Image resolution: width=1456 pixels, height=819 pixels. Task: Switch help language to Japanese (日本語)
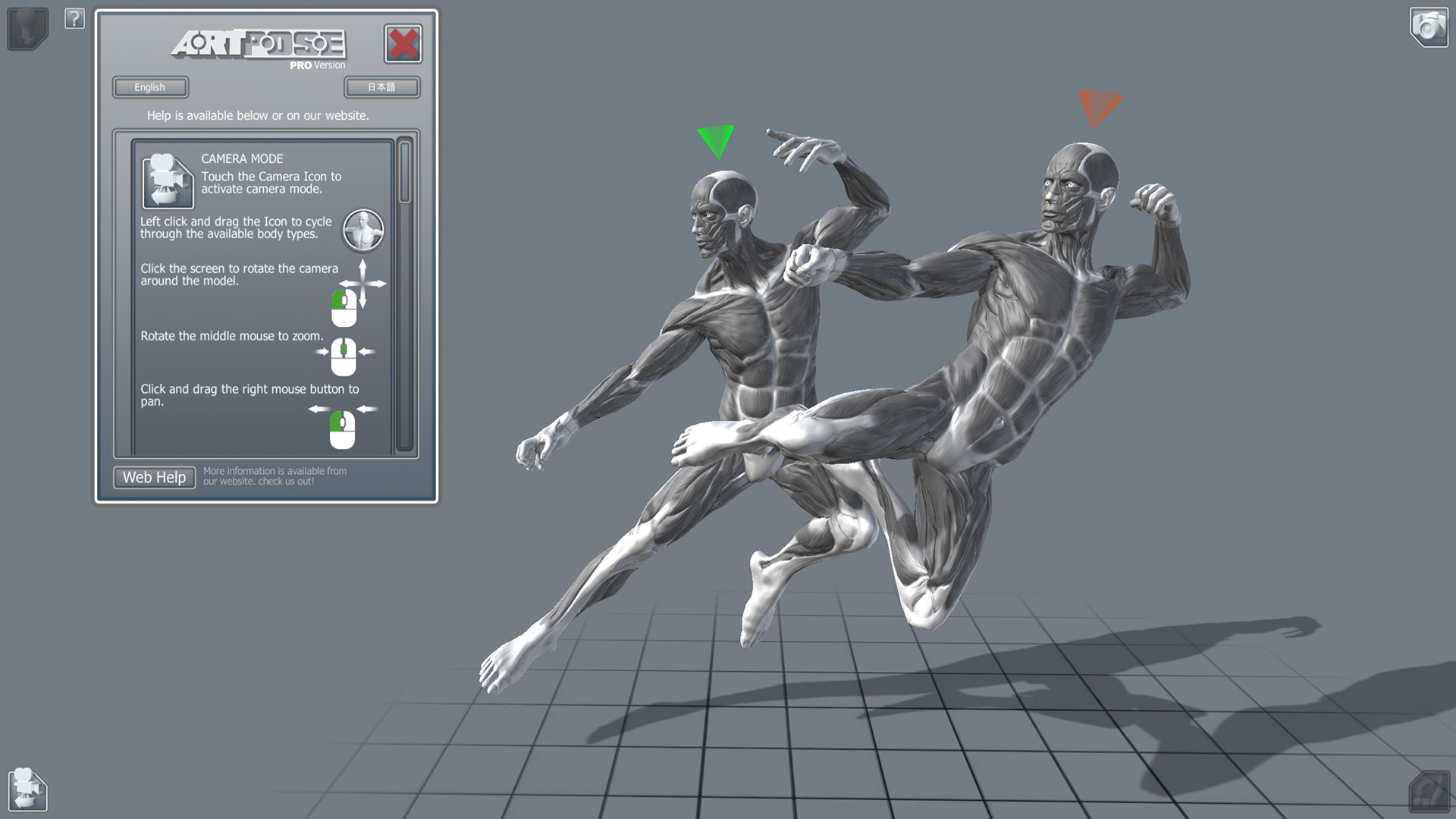click(381, 87)
